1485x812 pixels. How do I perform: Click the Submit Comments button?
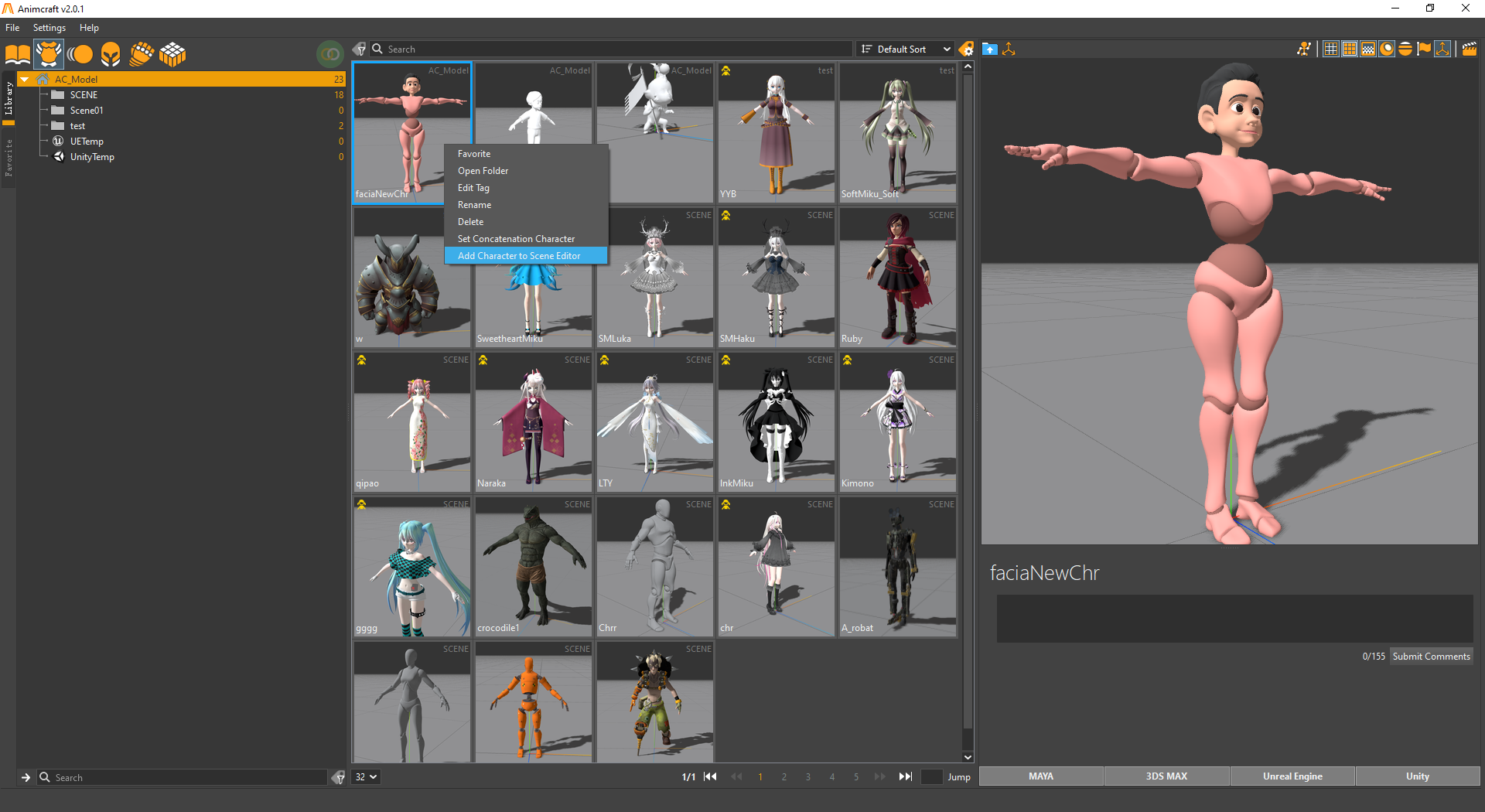(x=1431, y=657)
